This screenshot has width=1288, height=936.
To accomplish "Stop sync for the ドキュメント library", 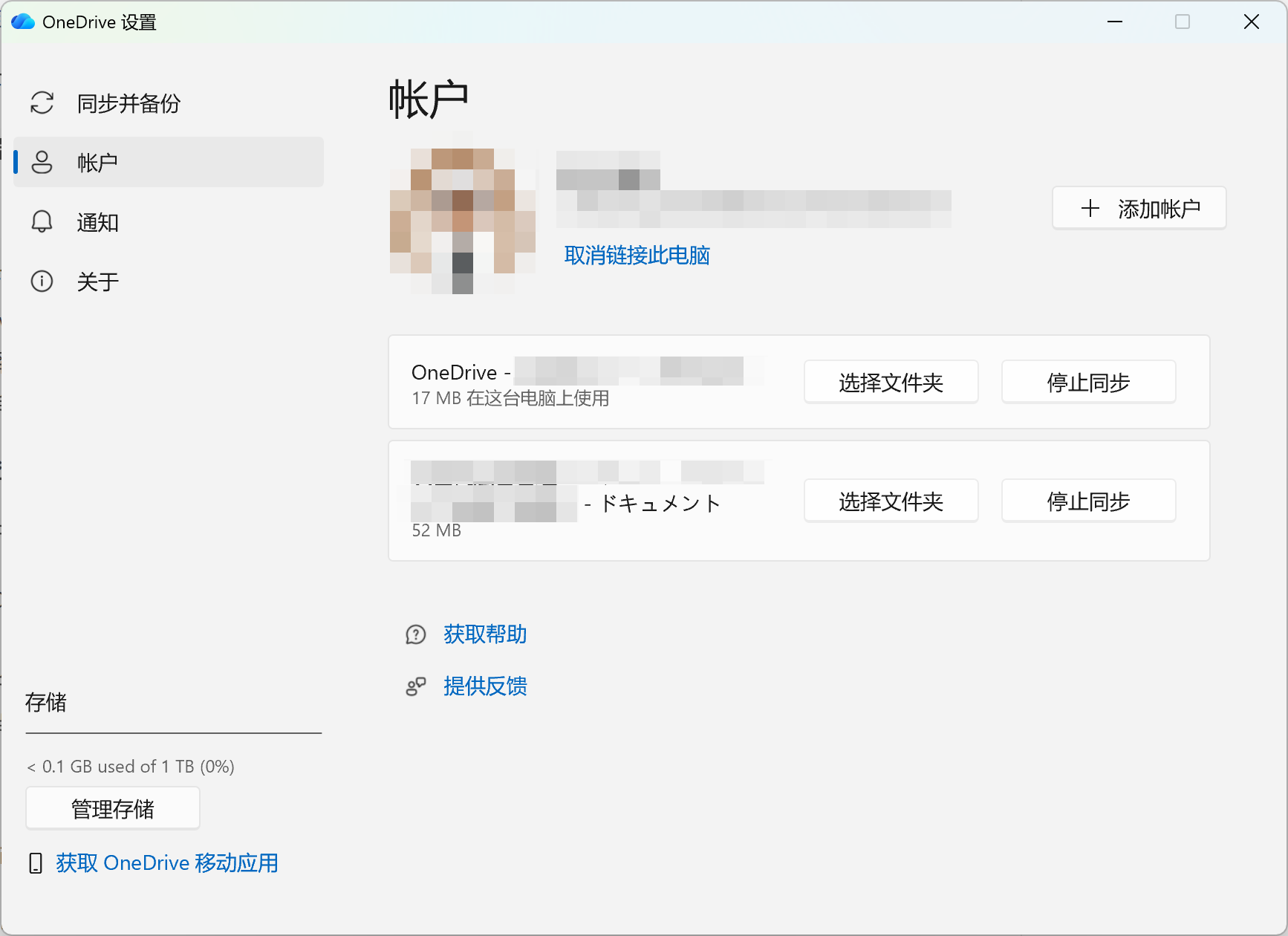I will [x=1088, y=501].
